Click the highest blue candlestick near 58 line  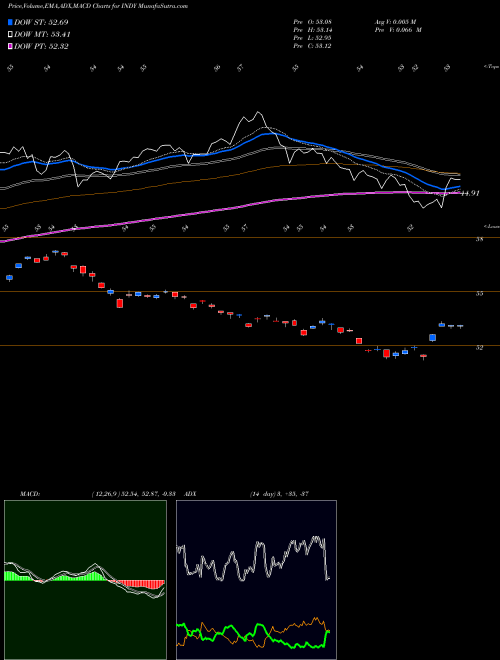(55, 252)
